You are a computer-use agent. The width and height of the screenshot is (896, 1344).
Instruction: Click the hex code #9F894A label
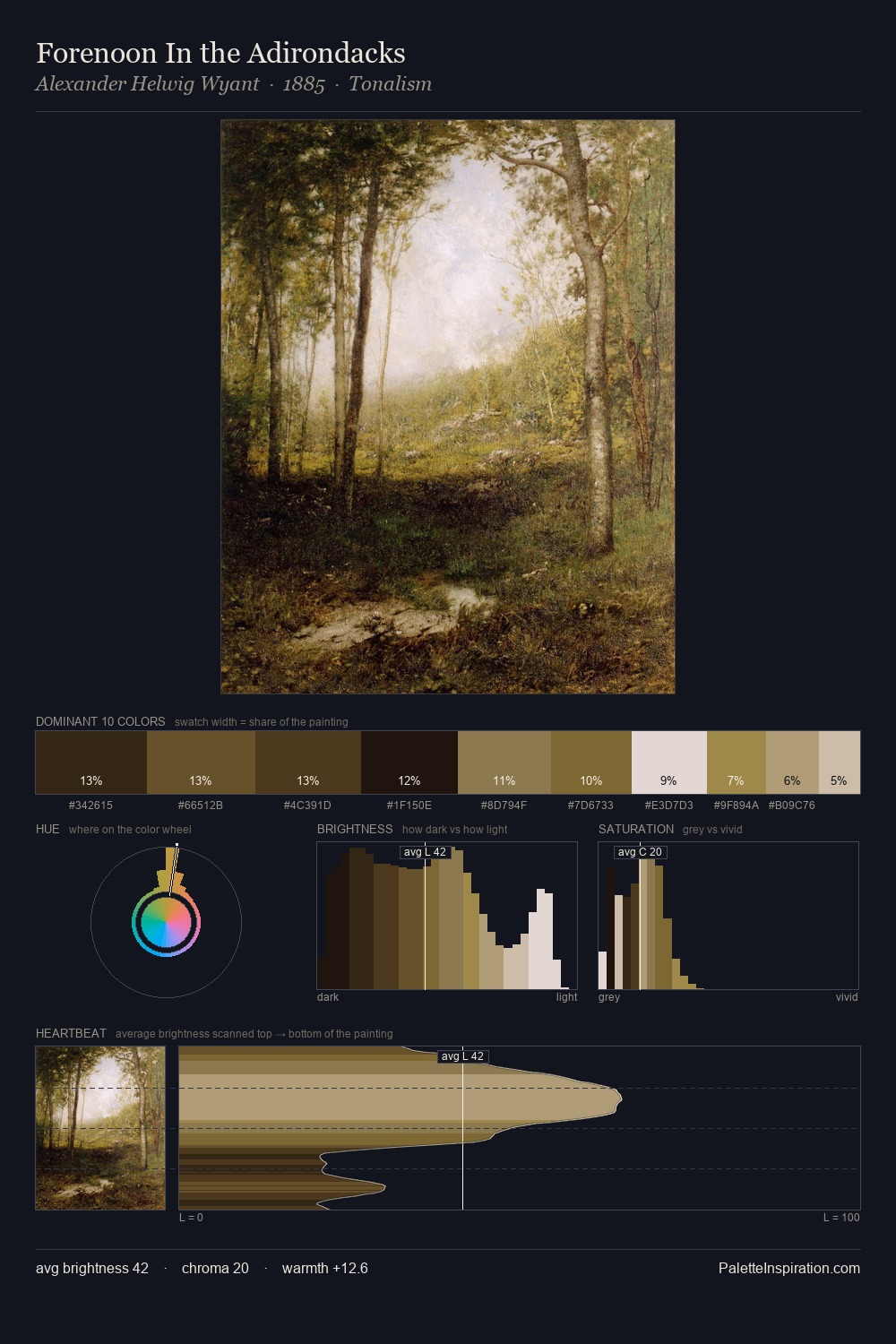pos(737,806)
